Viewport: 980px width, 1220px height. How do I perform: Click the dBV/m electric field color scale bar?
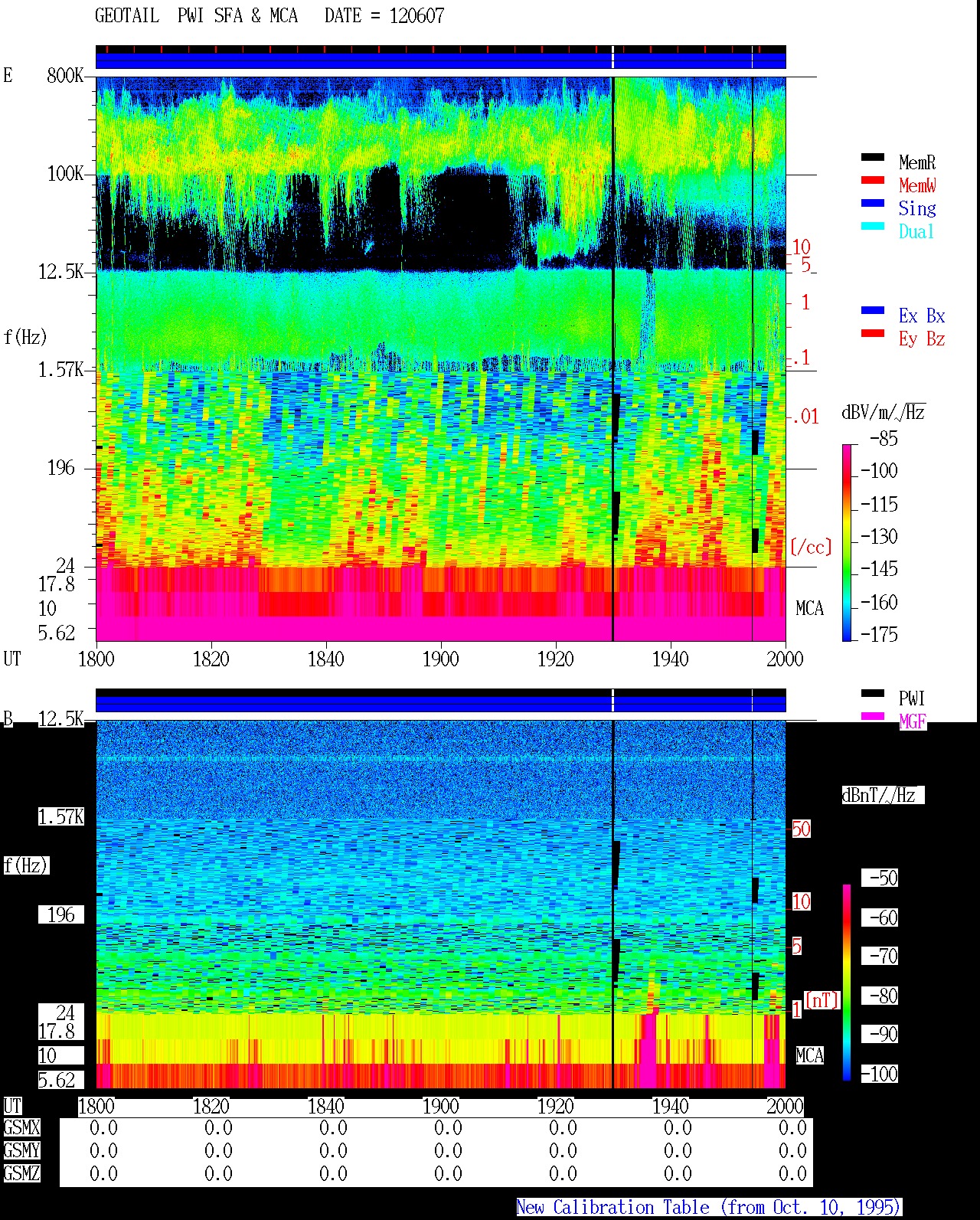pyautogui.click(x=847, y=543)
